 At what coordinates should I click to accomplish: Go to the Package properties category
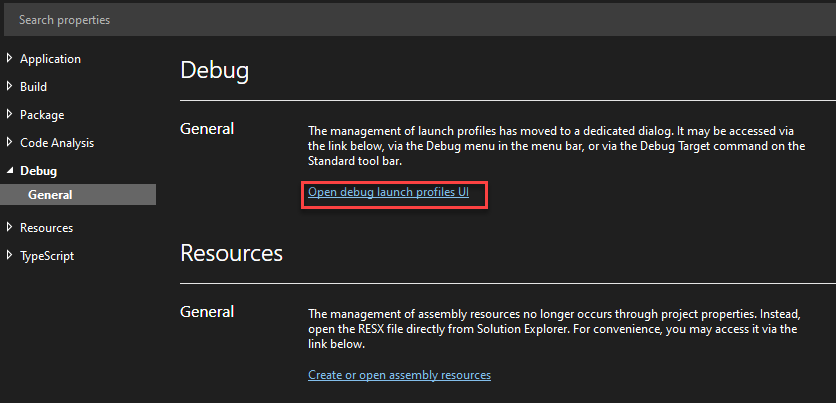point(42,115)
